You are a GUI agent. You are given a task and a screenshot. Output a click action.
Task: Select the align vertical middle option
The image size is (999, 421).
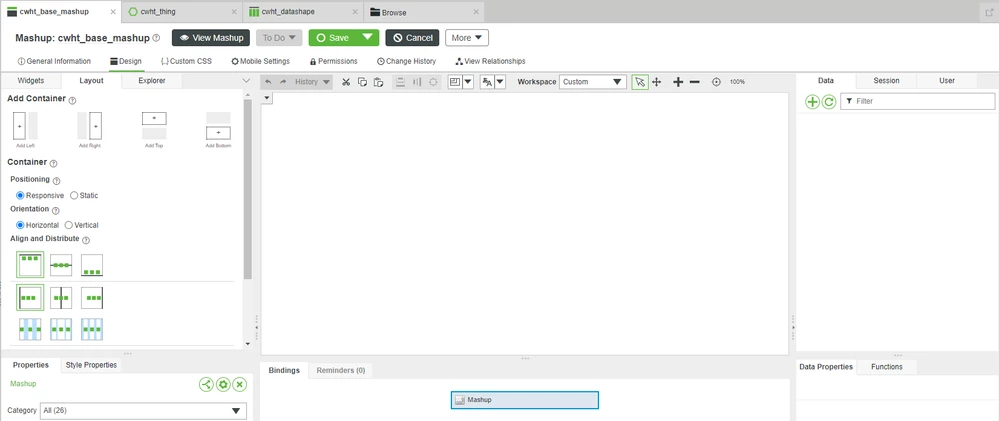coord(61,265)
